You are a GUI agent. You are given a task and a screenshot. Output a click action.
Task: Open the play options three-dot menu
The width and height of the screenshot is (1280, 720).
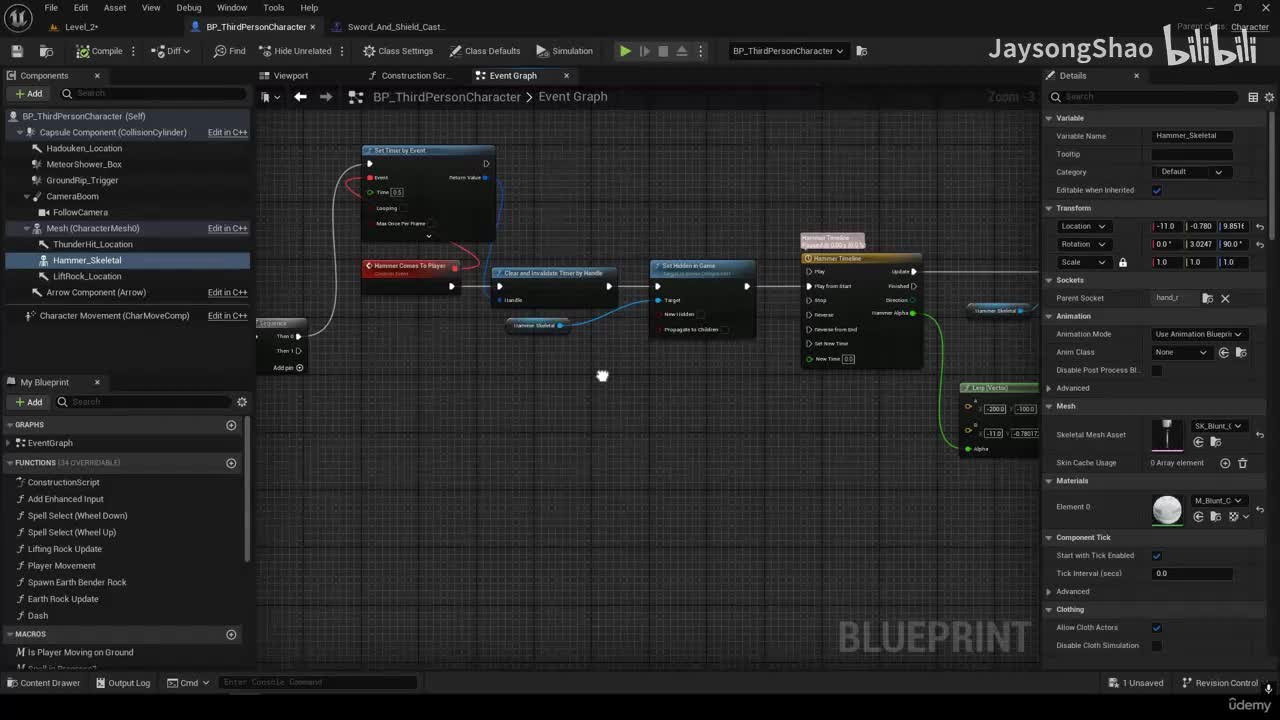700,51
